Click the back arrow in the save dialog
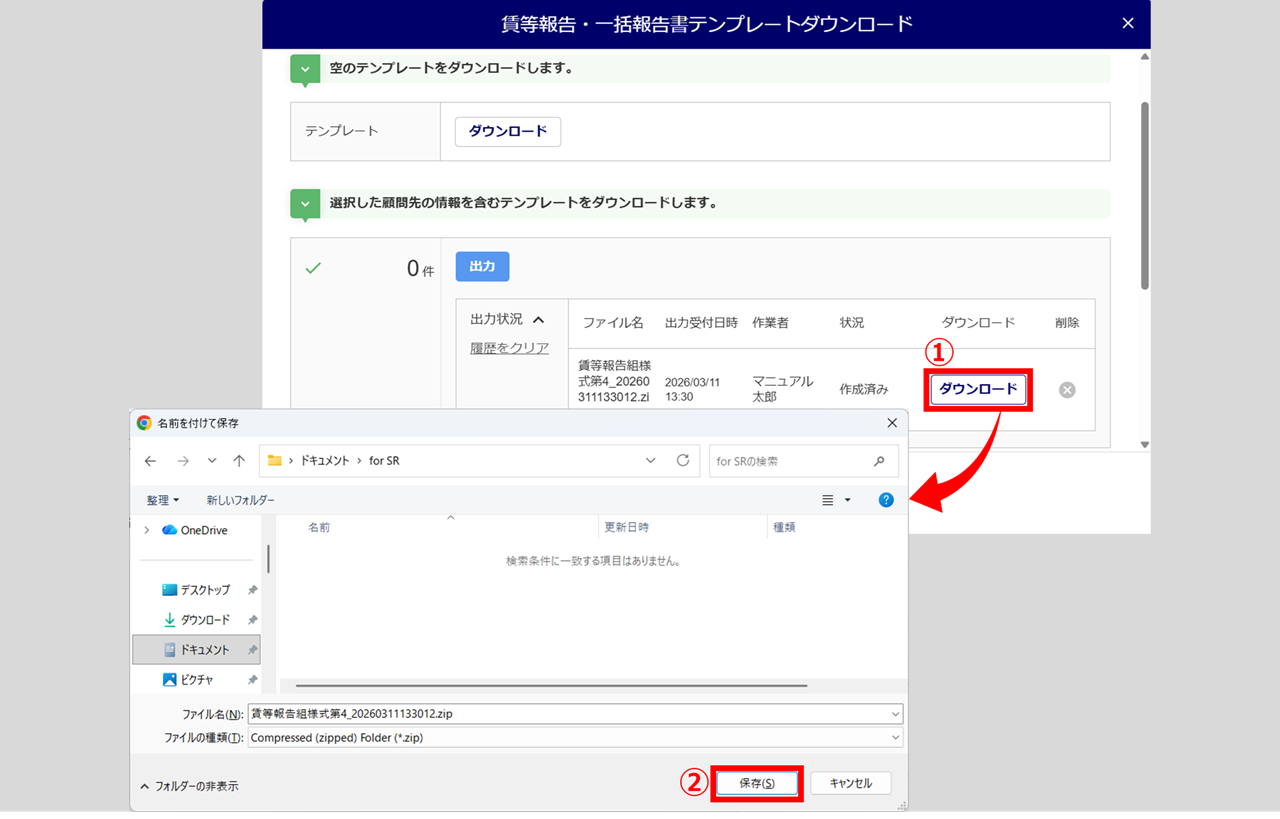The height and width of the screenshot is (819, 1280). point(150,461)
